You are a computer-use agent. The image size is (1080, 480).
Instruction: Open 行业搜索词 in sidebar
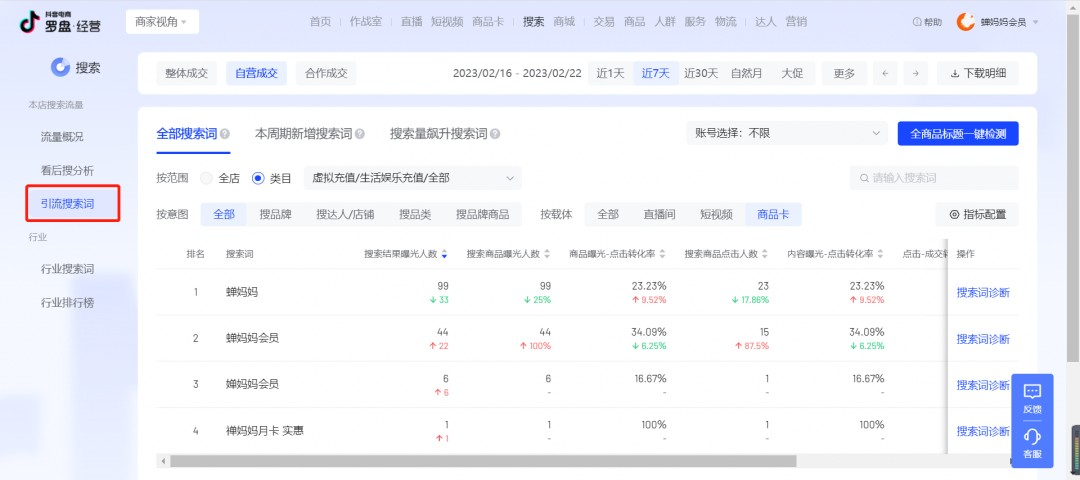point(68,269)
